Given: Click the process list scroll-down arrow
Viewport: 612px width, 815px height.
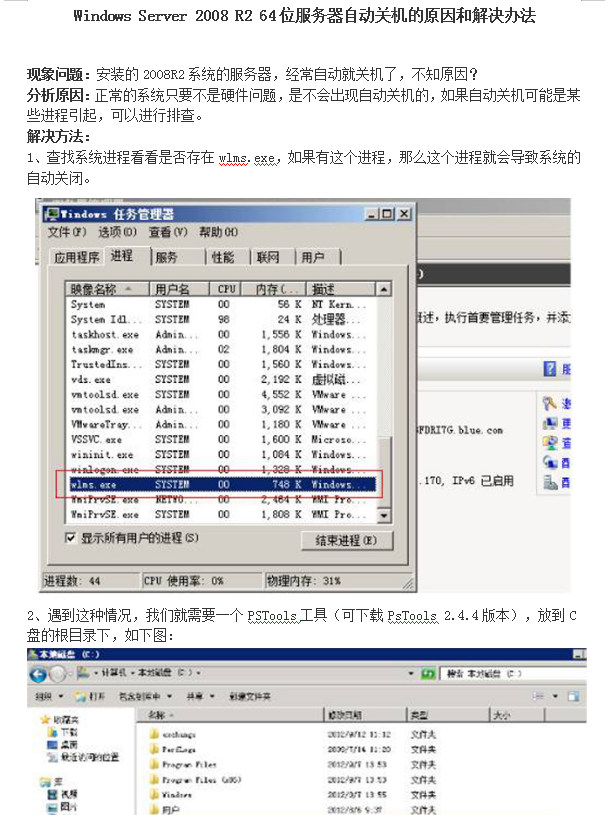Looking at the screenshot, I should 383,516.
